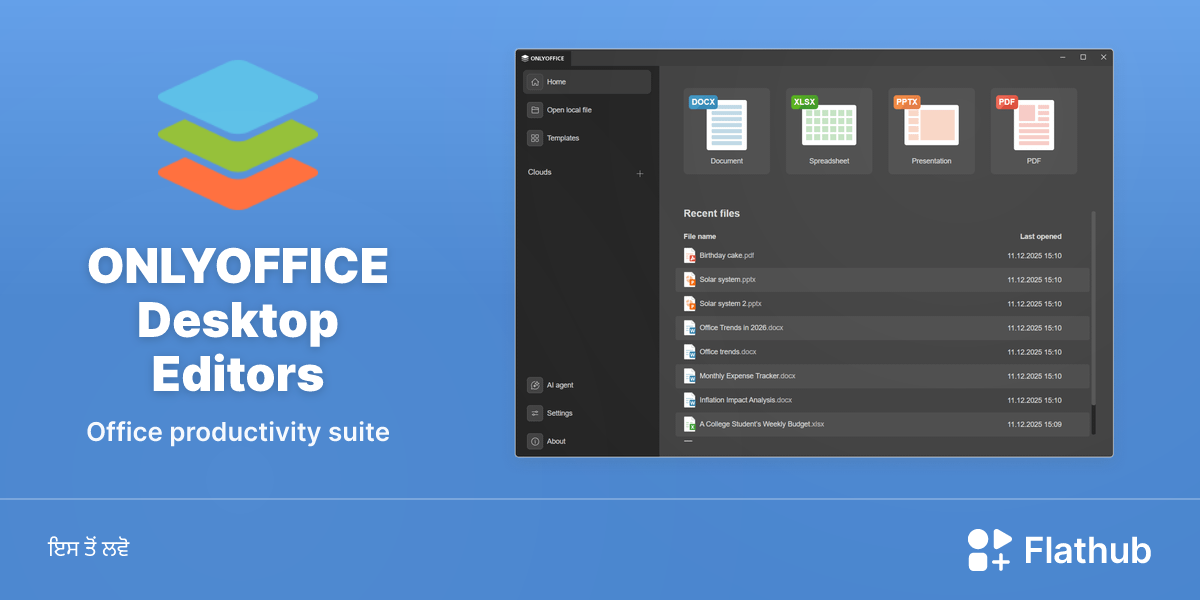
Task: Click the Solar system.pptx file icon
Action: click(689, 280)
